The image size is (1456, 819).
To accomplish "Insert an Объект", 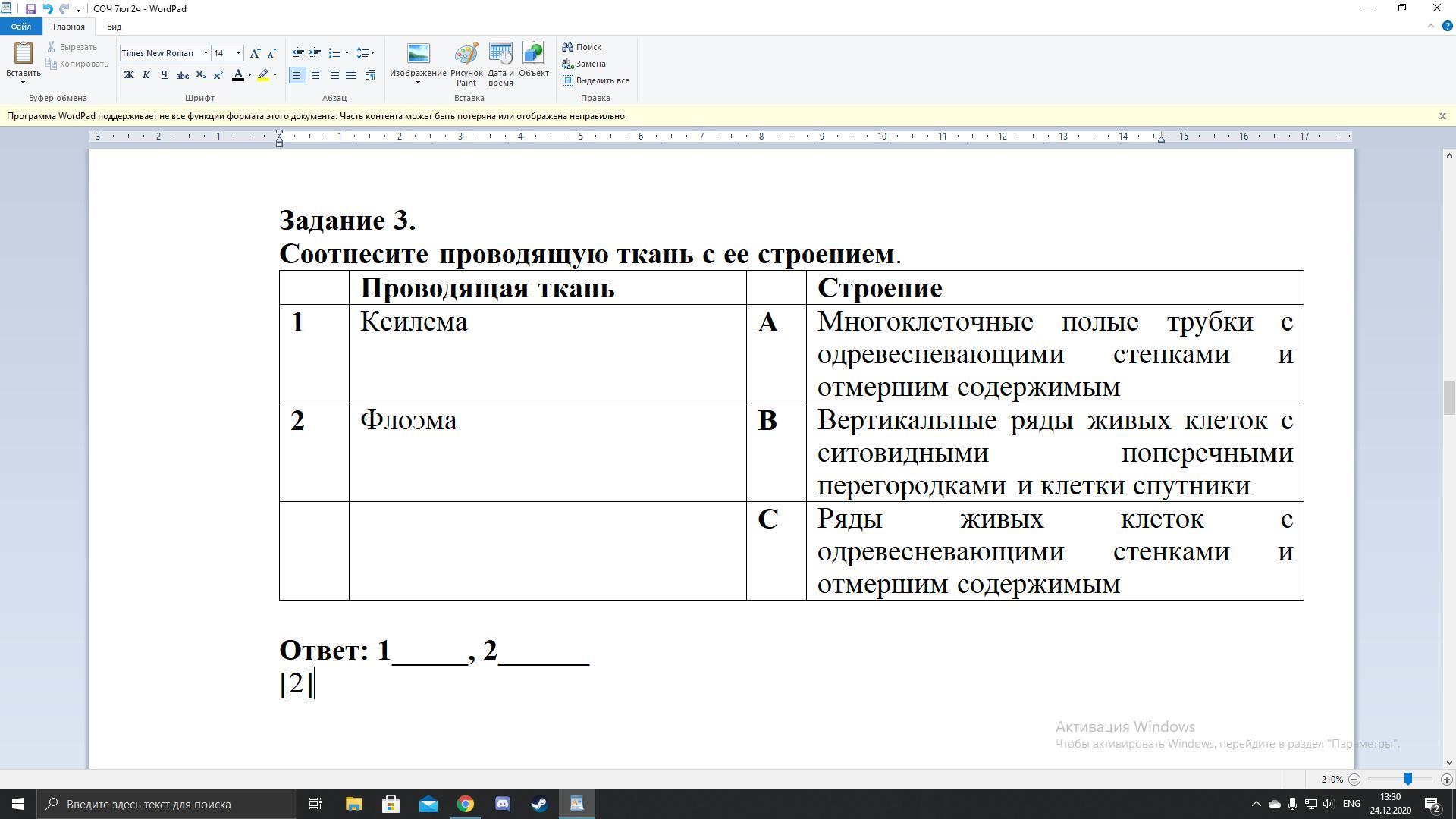I will tap(534, 61).
